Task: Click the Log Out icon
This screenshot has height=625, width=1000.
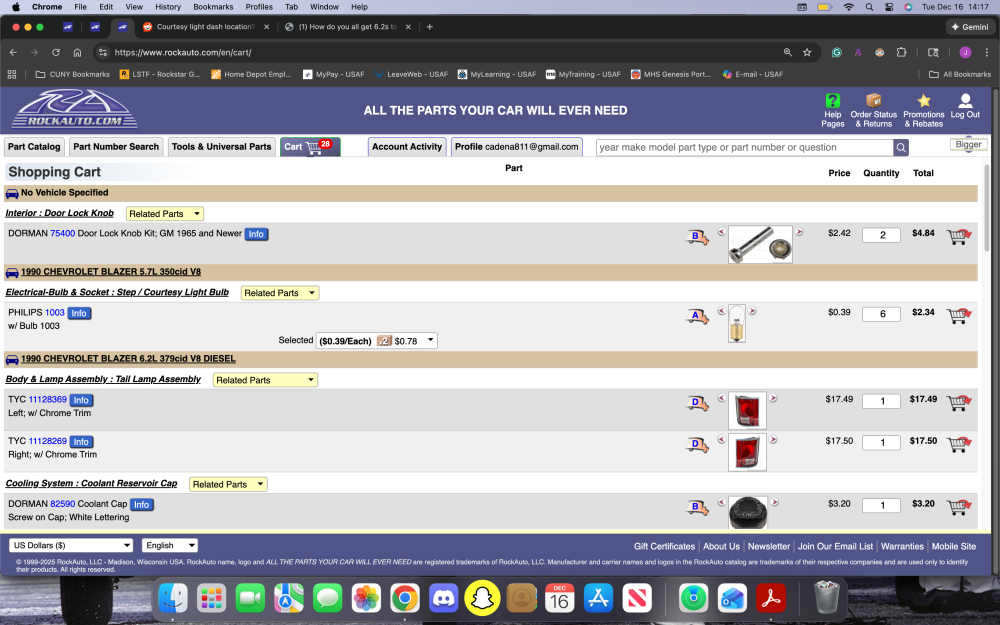Action: click(x=964, y=109)
